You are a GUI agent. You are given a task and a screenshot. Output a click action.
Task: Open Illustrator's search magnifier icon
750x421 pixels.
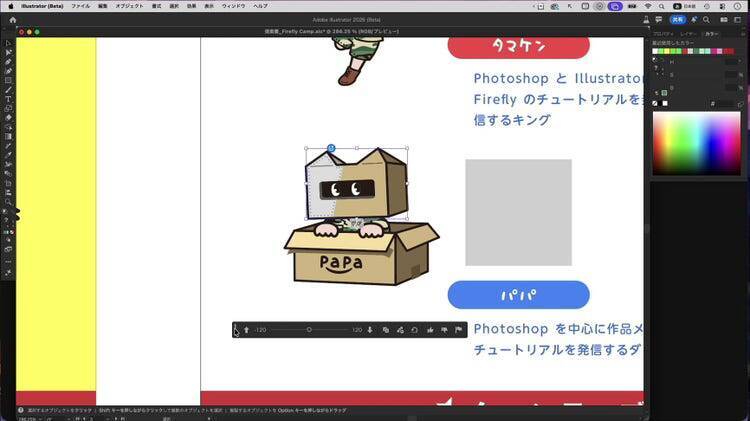[x=706, y=20]
